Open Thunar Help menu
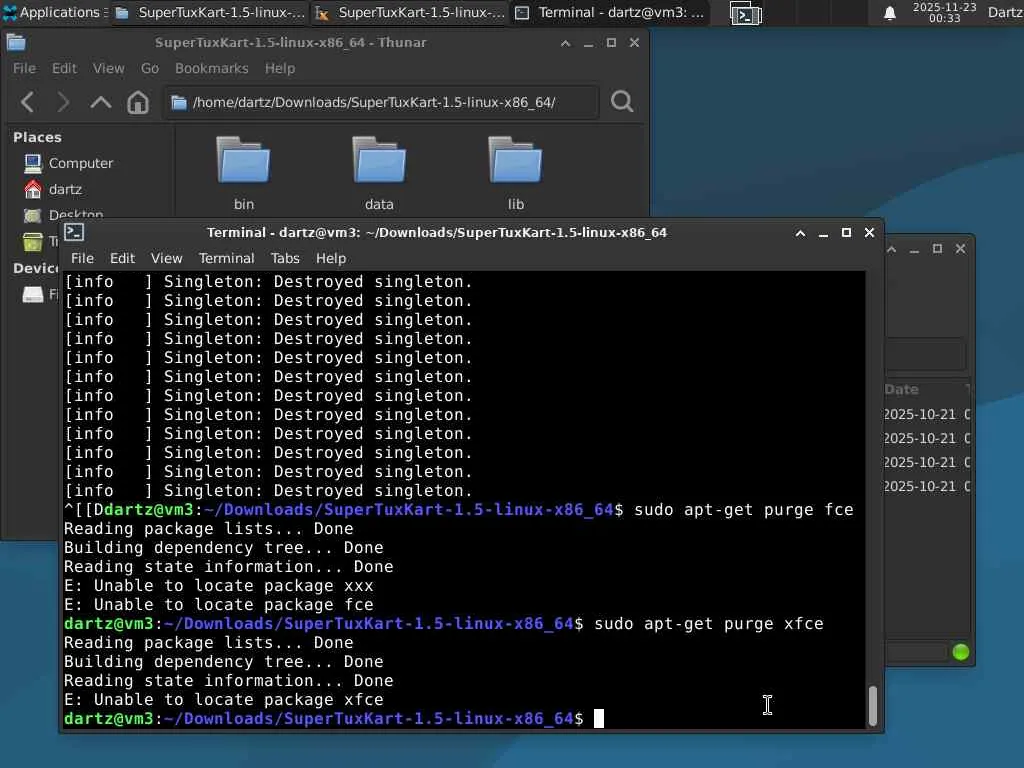Screen dimensions: 1024x768 click(x=280, y=68)
